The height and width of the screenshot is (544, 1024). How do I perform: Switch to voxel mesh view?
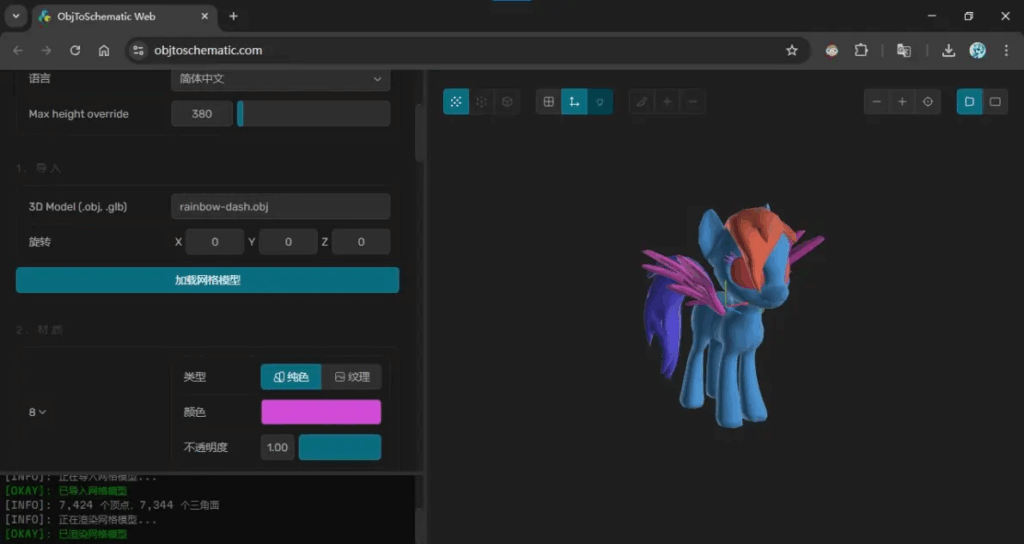click(x=481, y=102)
